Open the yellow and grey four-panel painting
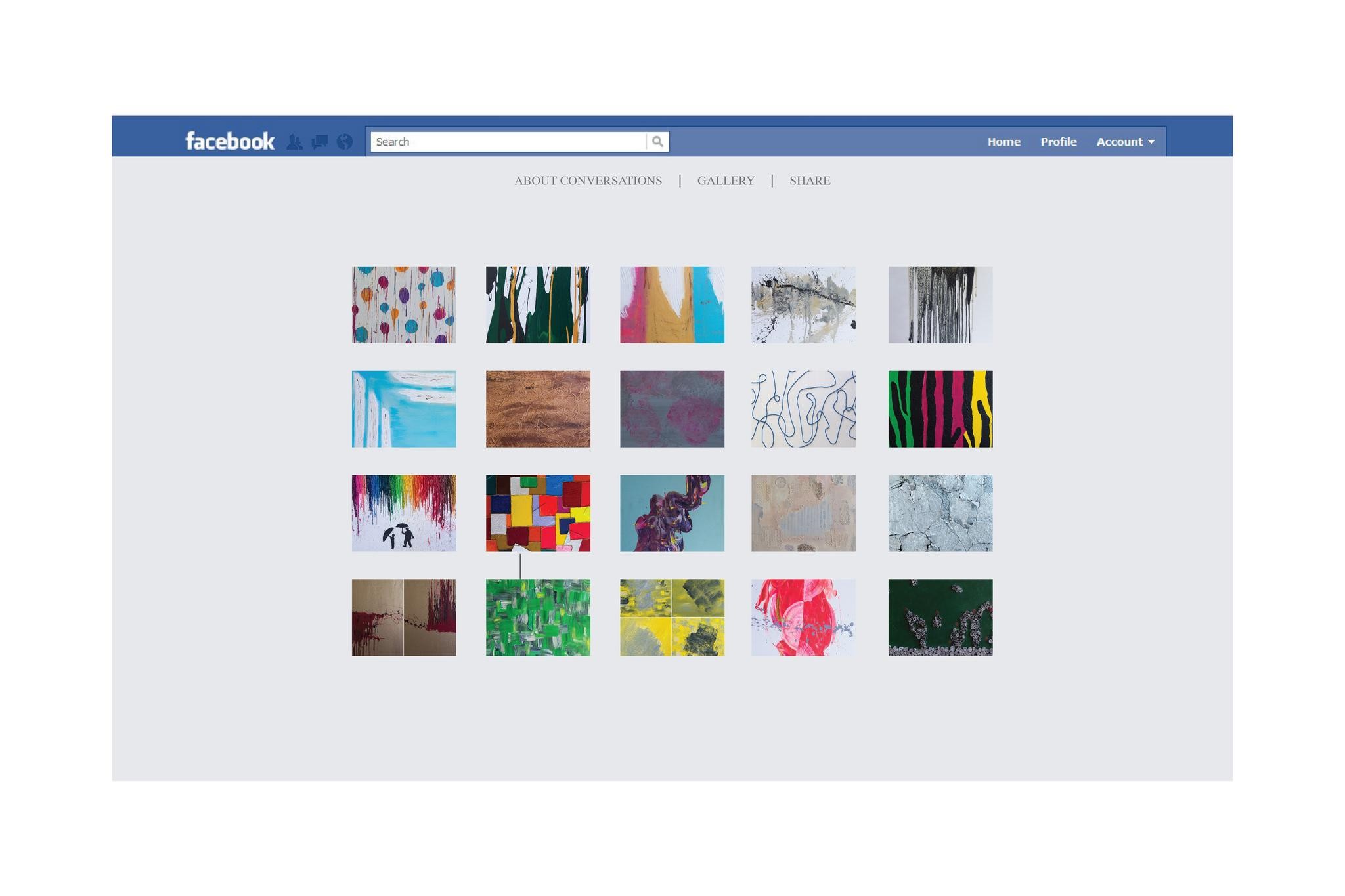The width and height of the screenshot is (1345, 896). [672, 618]
